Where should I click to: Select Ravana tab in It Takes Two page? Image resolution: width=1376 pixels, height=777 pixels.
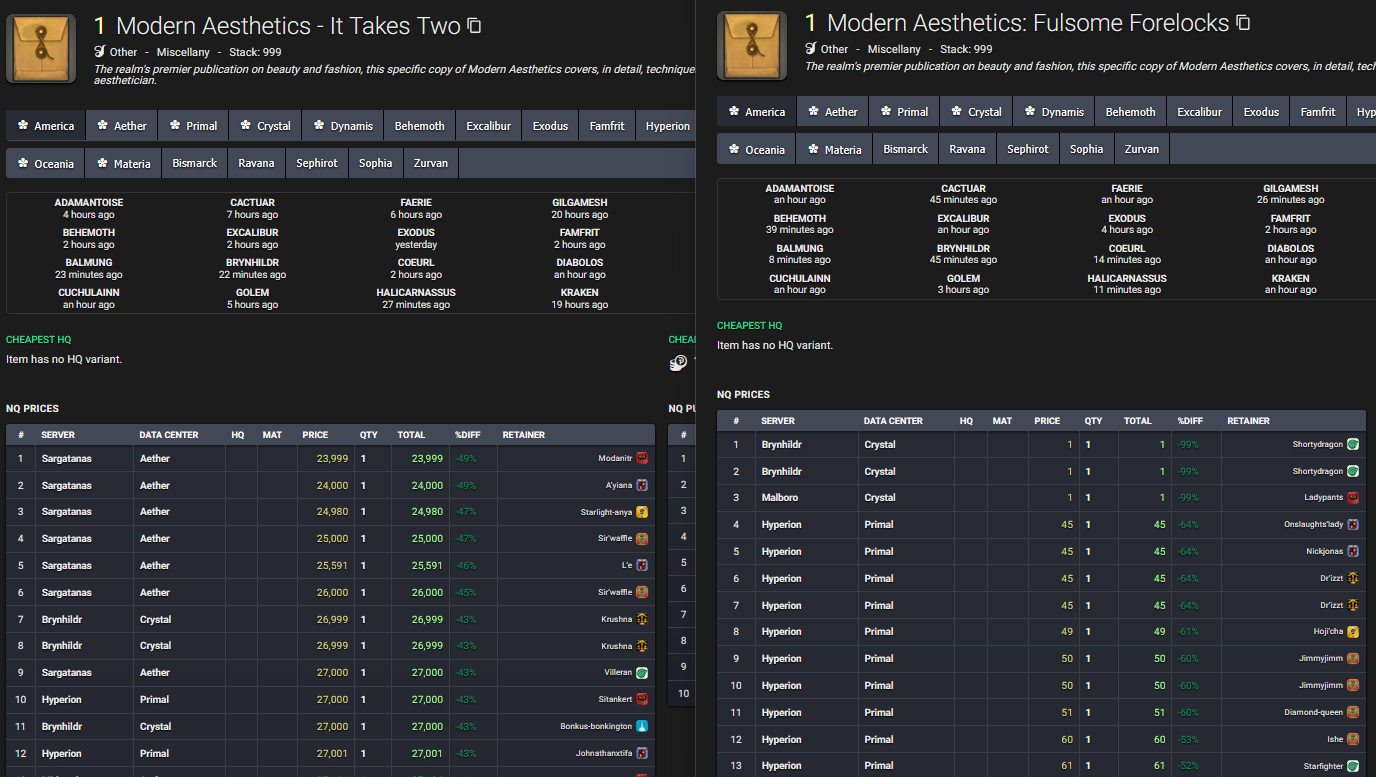257,163
